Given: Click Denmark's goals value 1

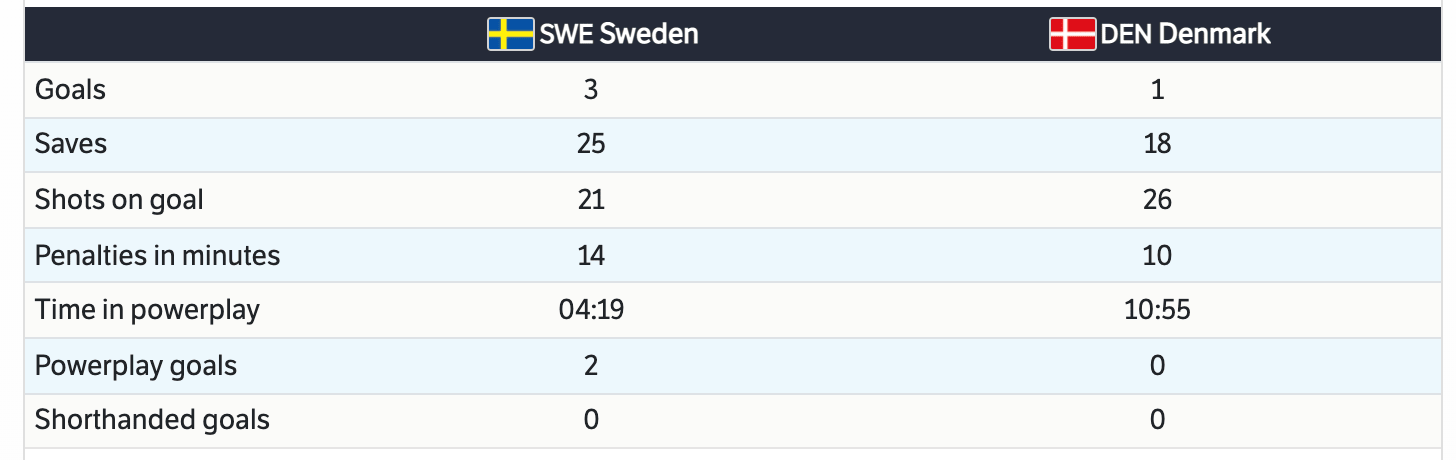Looking at the screenshot, I should click(x=1157, y=90).
